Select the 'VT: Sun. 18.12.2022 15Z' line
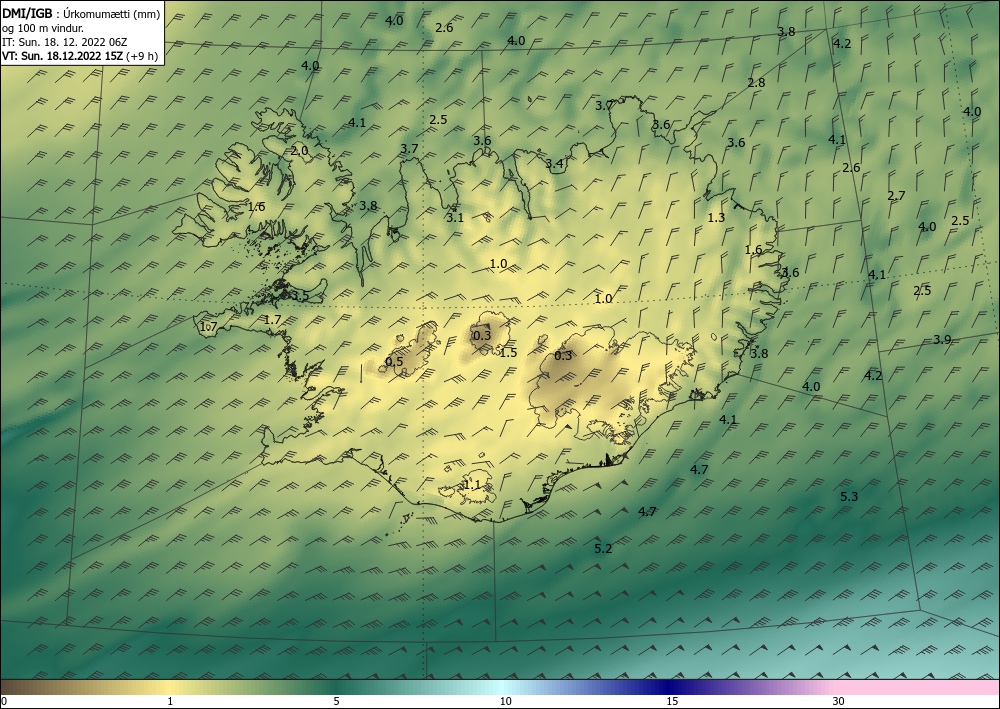Image resolution: width=1000 pixels, height=709 pixels. (63, 56)
